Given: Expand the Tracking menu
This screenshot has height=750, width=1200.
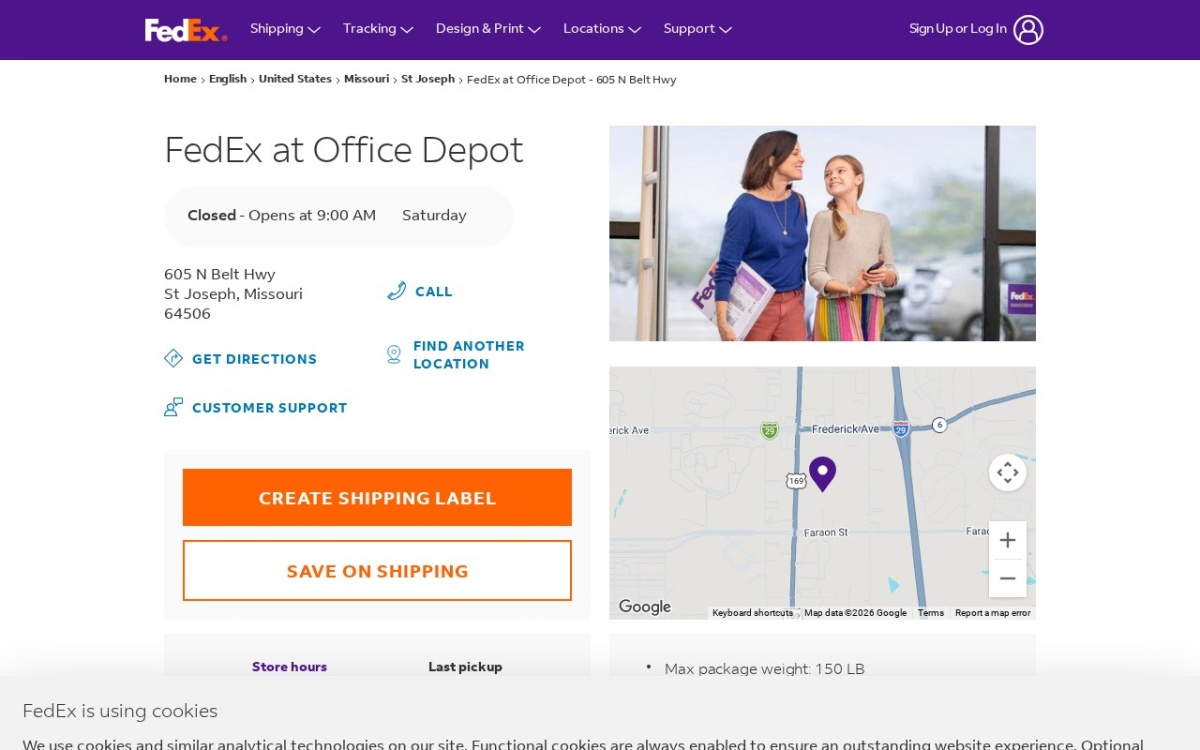Looking at the screenshot, I should (x=378, y=29).
